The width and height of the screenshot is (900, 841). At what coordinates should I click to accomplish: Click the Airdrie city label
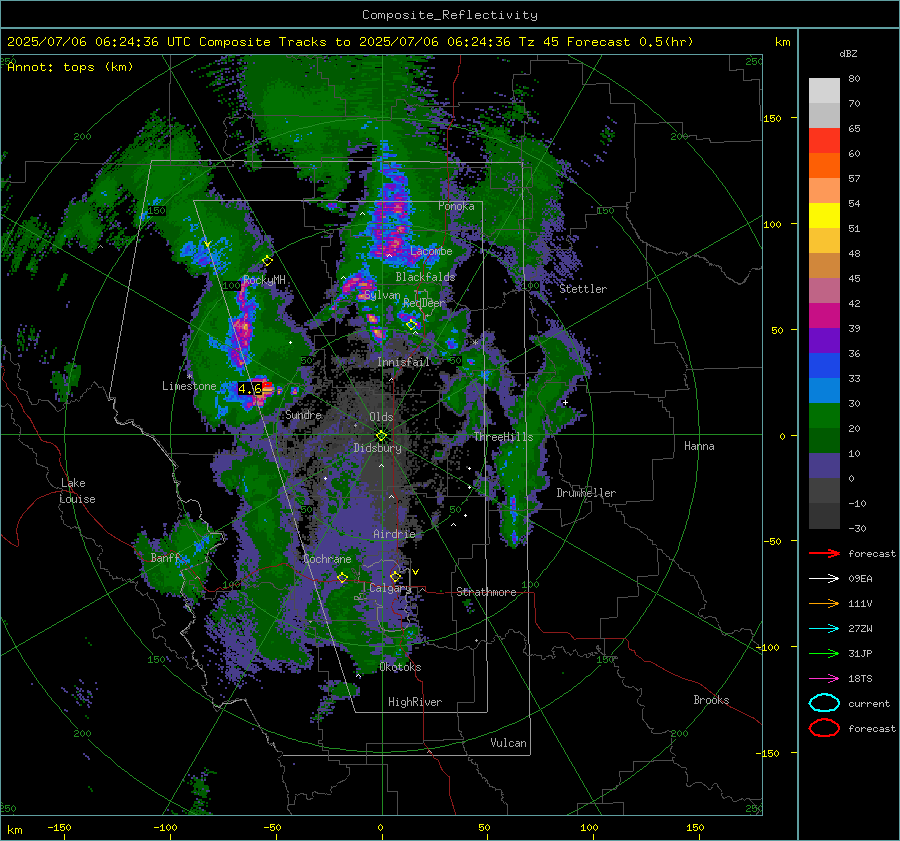(394, 534)
